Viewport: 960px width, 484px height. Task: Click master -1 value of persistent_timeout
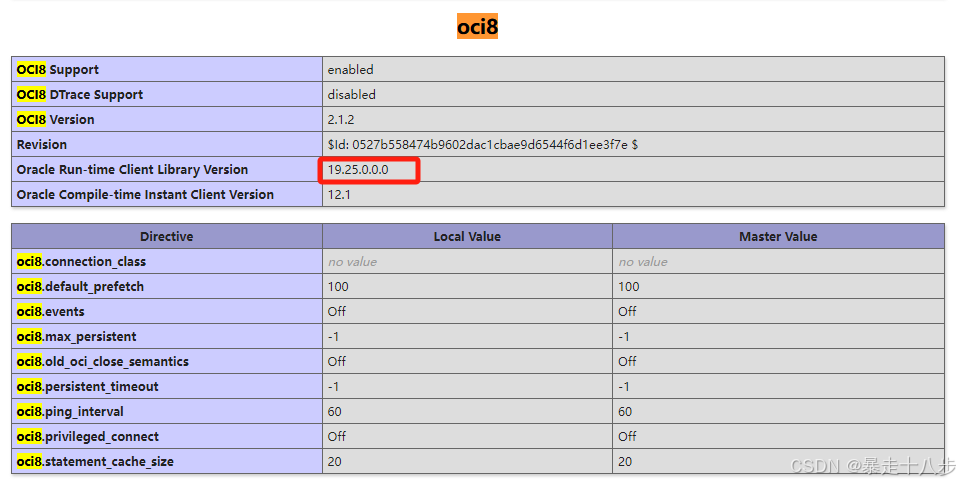pyautogui.click(x=624, y=387)
